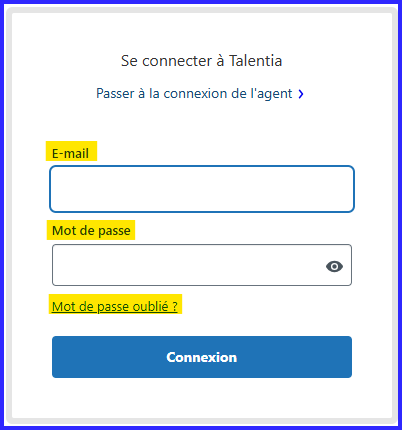The width and height of the screenshot is (402, 430).
Task: Show password using the eye icon
Action: tap(334, 266)
